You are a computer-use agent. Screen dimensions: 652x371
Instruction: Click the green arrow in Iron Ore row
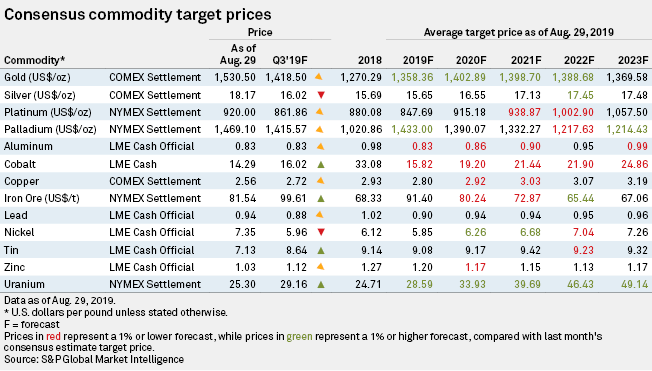click(321, 198)
